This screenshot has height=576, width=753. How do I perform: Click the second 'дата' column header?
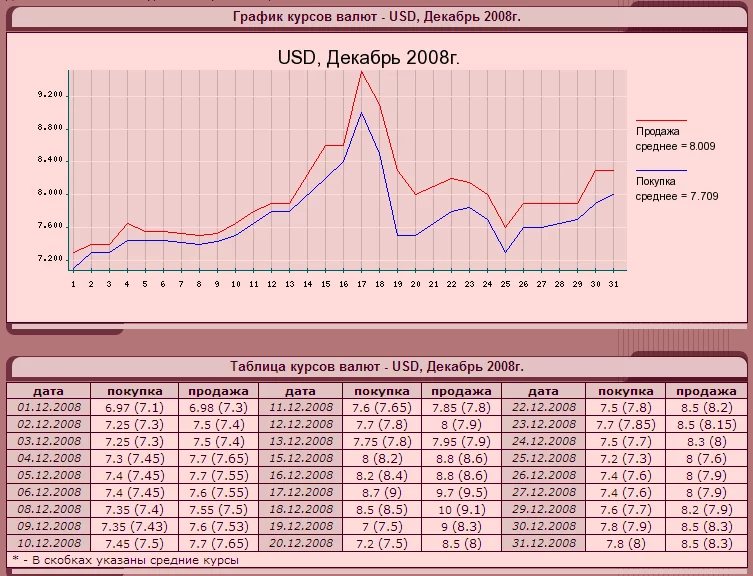click(x=301, y=391)
